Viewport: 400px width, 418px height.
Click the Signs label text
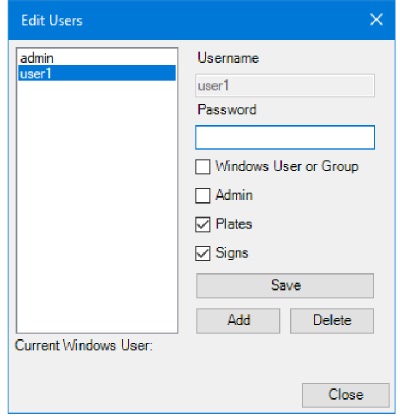(232, 253)
